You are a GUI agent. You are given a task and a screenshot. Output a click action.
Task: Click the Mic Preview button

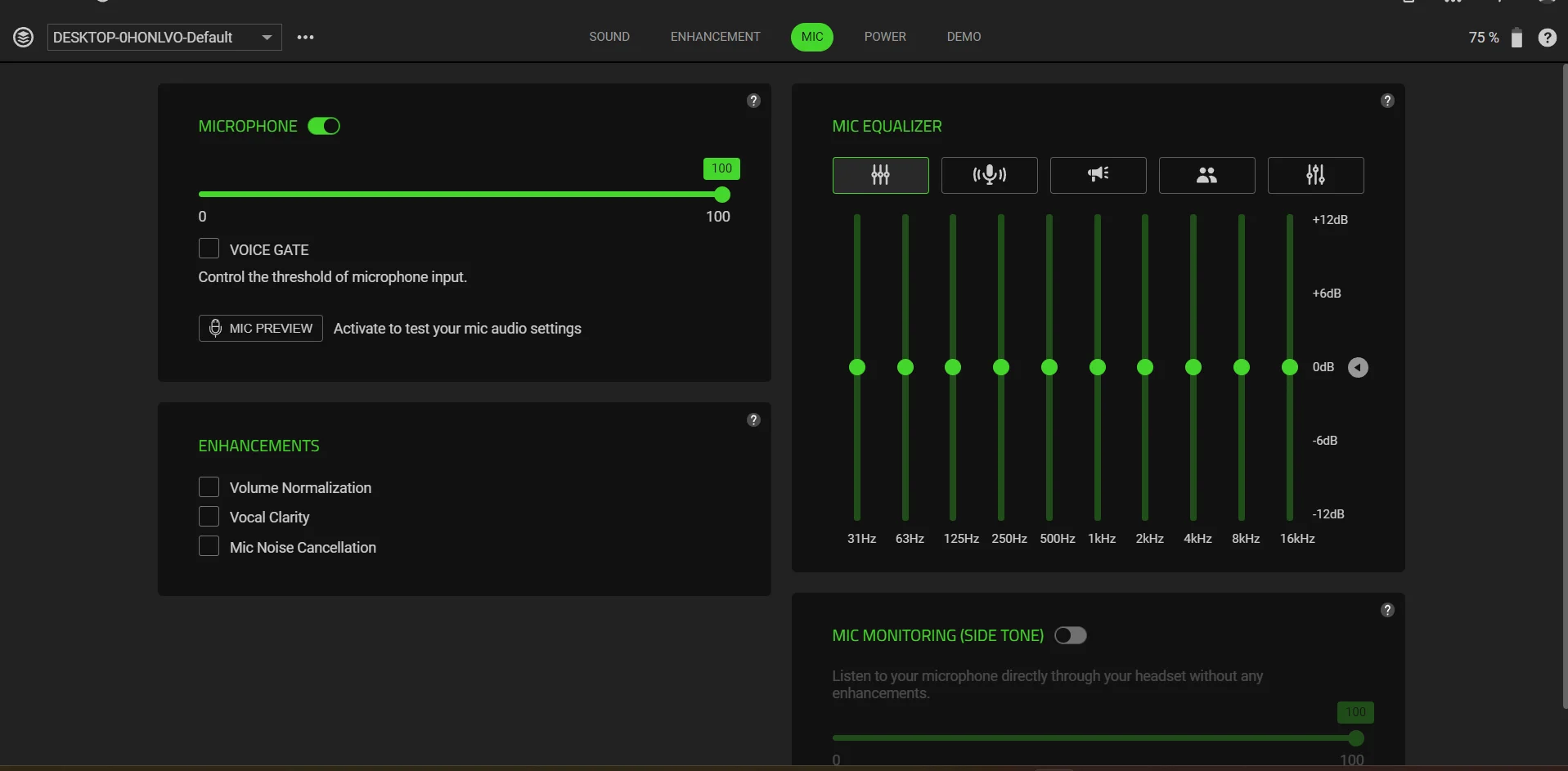pos(260,328)
